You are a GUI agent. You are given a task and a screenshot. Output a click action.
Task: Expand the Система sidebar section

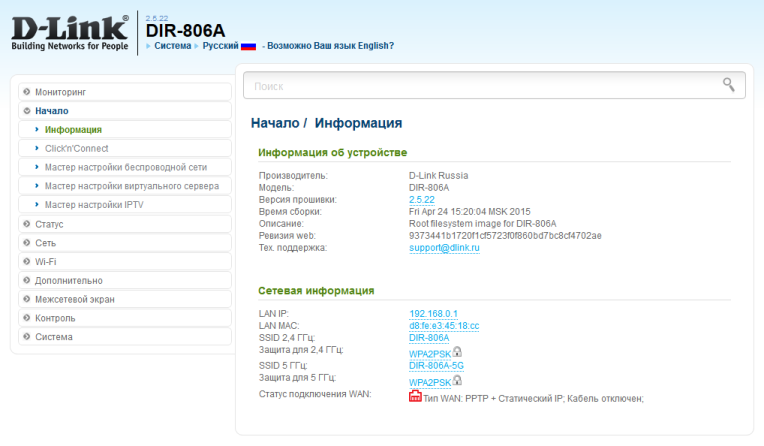tap(125, 337)
